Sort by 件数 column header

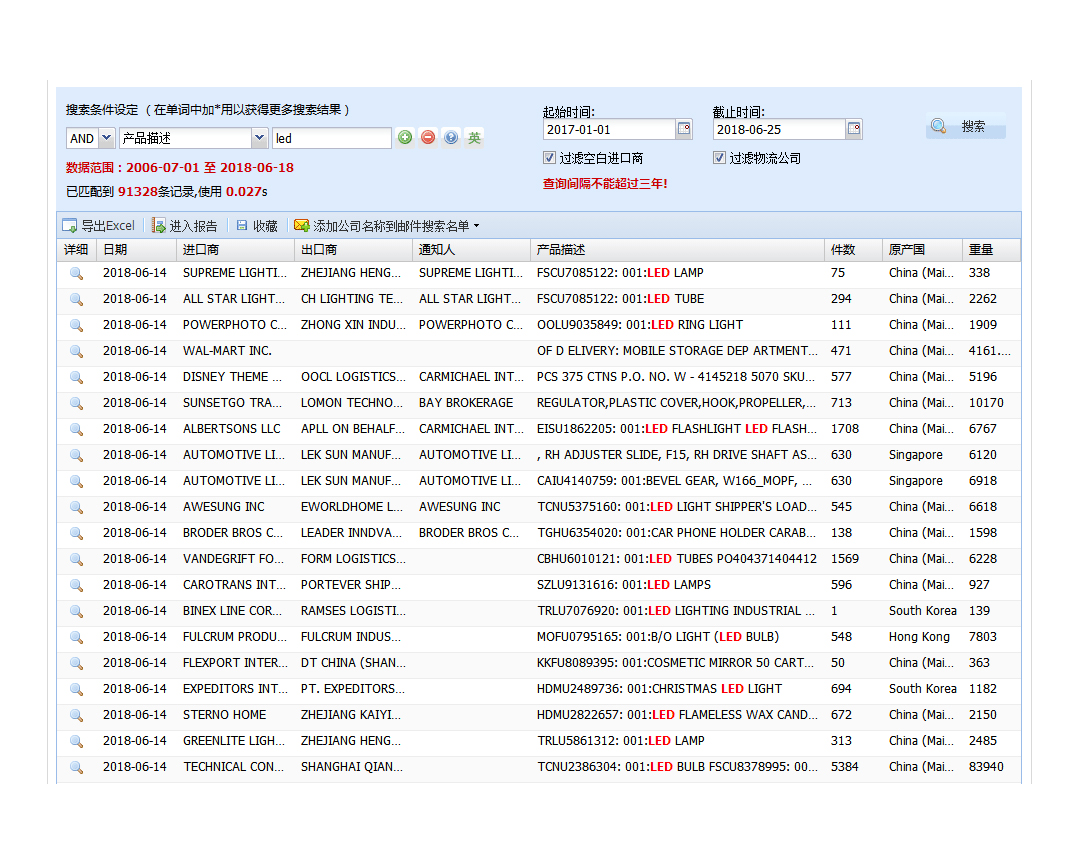(854, 250)
